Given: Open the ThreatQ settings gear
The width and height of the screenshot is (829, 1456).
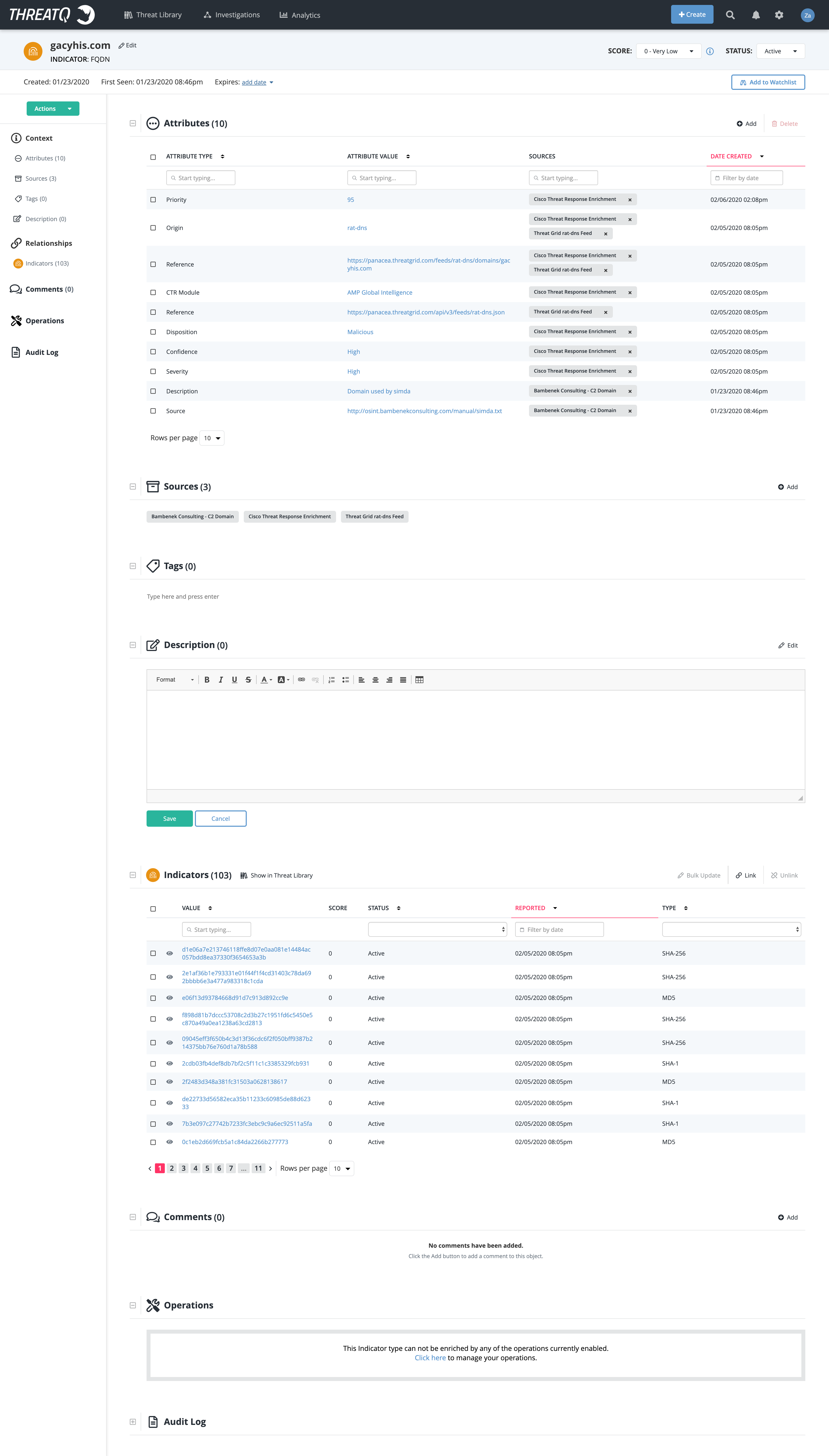Looking at the screenshot, I should tap(779, 15).
